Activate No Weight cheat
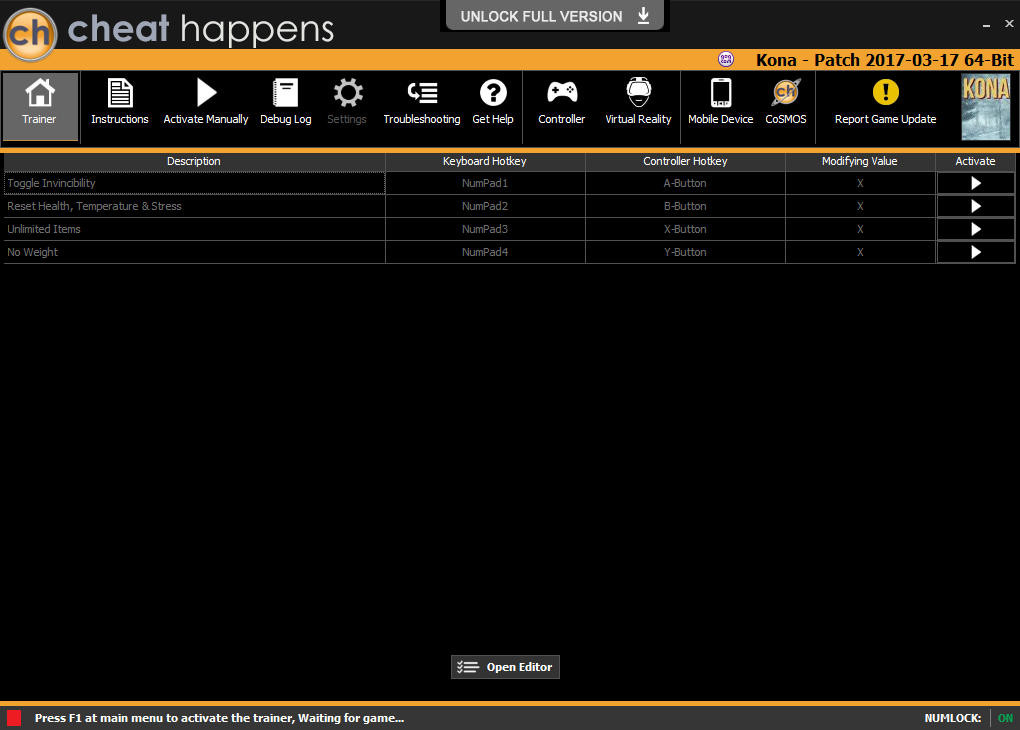This screenshot has width=1020, height=730. tap(976, 252)
